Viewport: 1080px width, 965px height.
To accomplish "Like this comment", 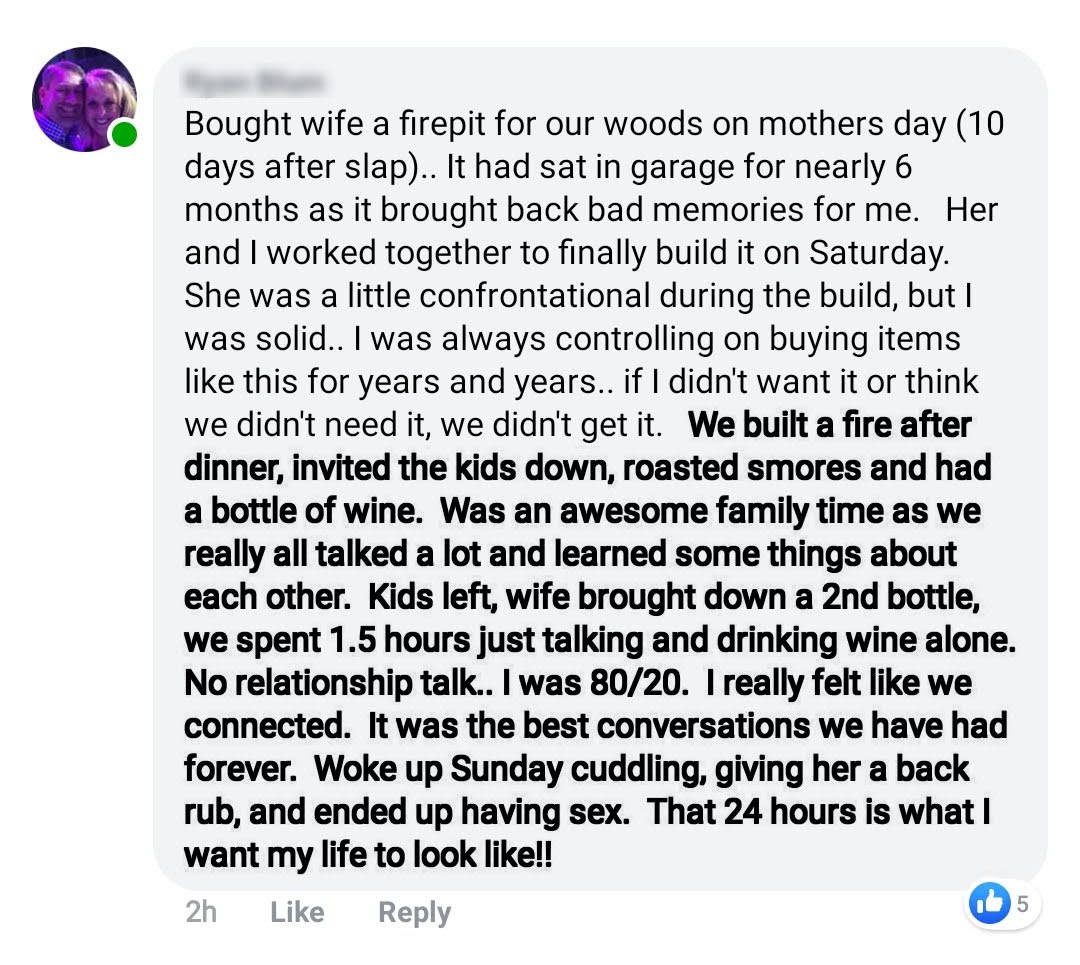I will click(297, 912).
